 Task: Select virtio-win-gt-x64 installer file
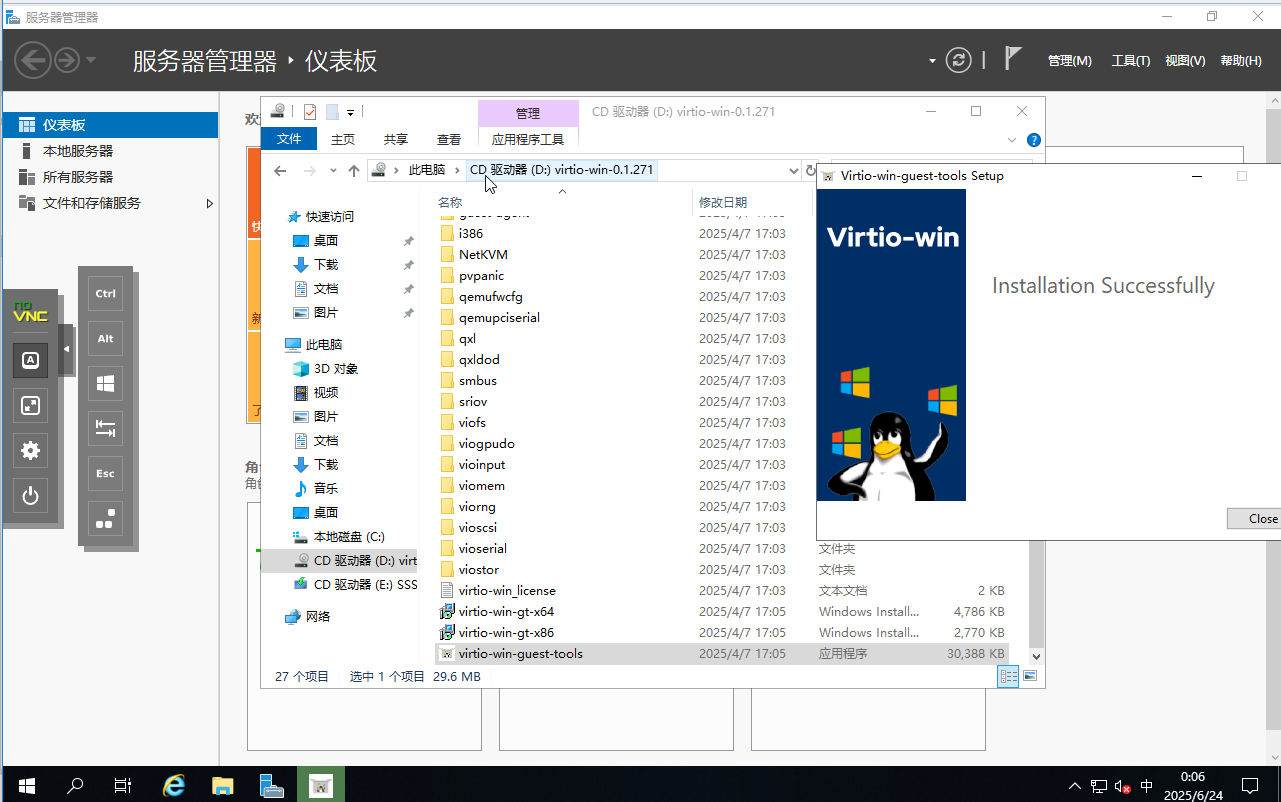(506, 611)
